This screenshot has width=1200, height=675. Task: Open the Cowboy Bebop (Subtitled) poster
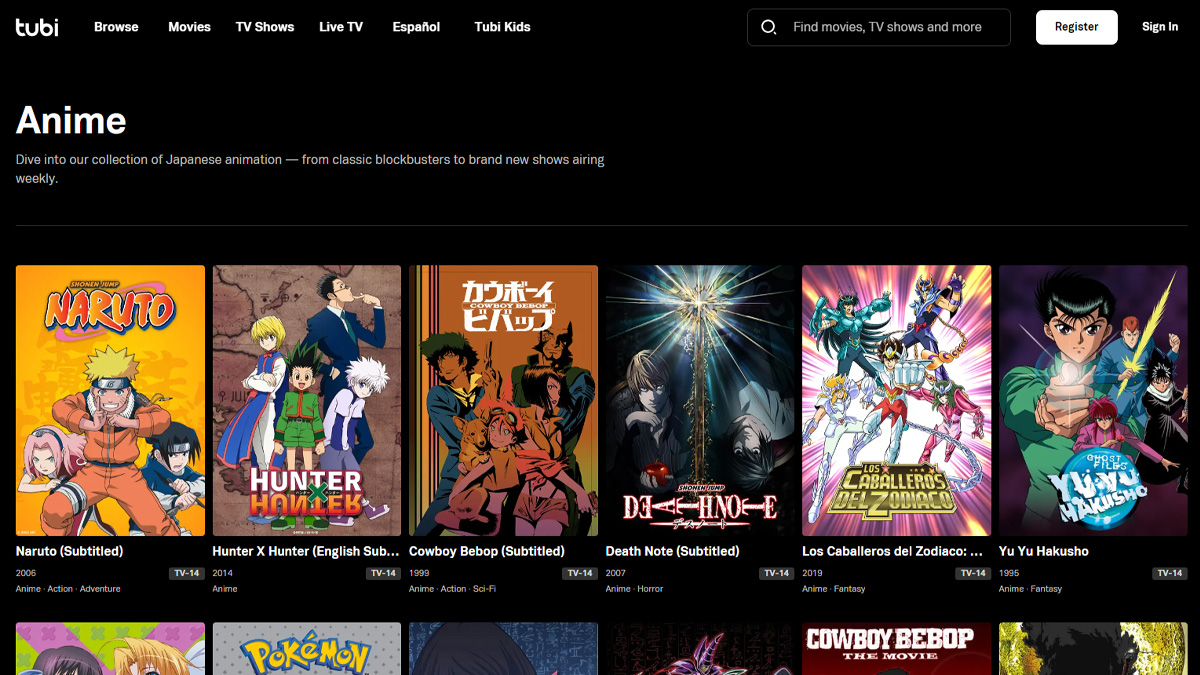503,400
